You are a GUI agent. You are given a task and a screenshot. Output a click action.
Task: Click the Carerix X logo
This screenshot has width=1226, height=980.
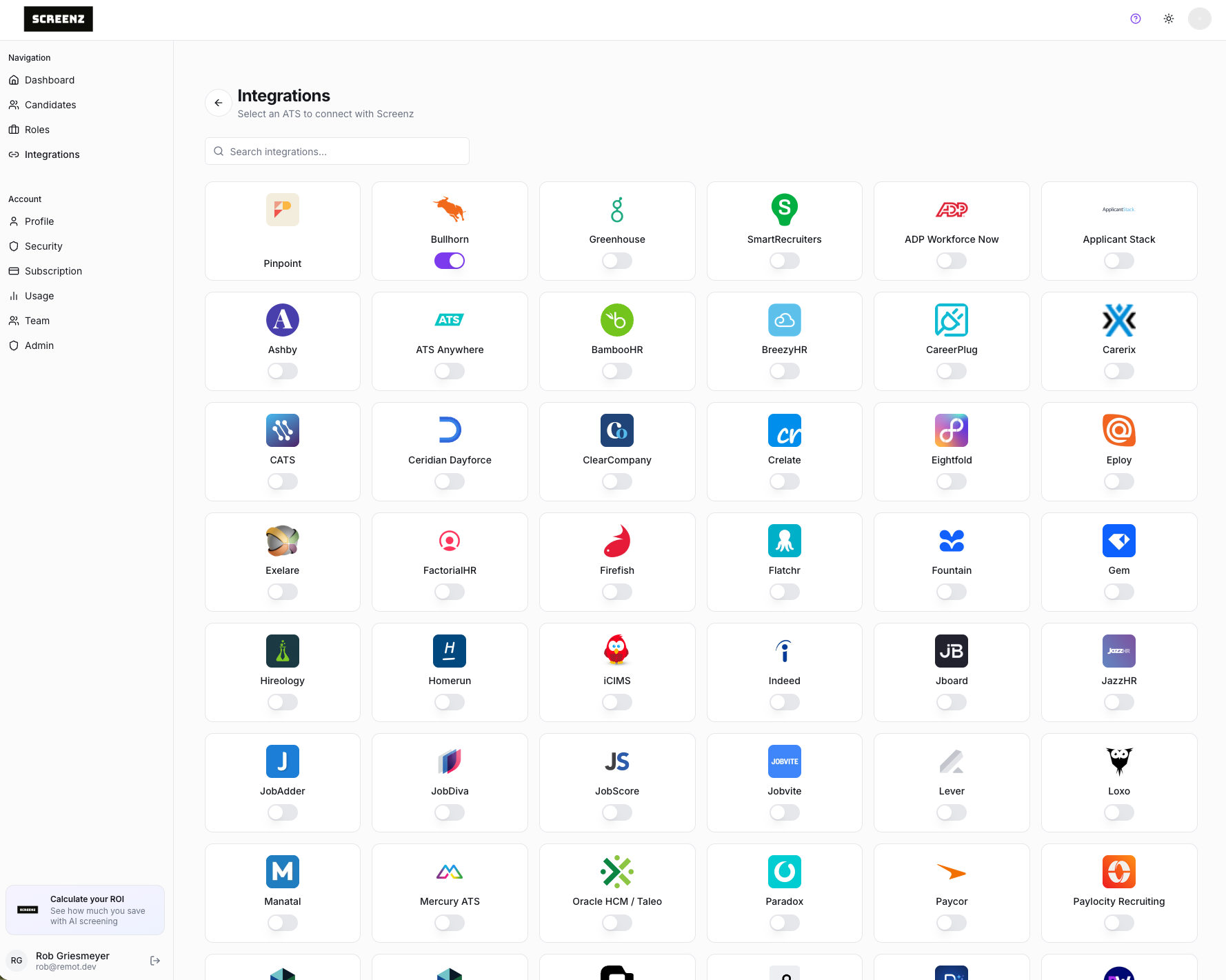tap(1119, 320)
